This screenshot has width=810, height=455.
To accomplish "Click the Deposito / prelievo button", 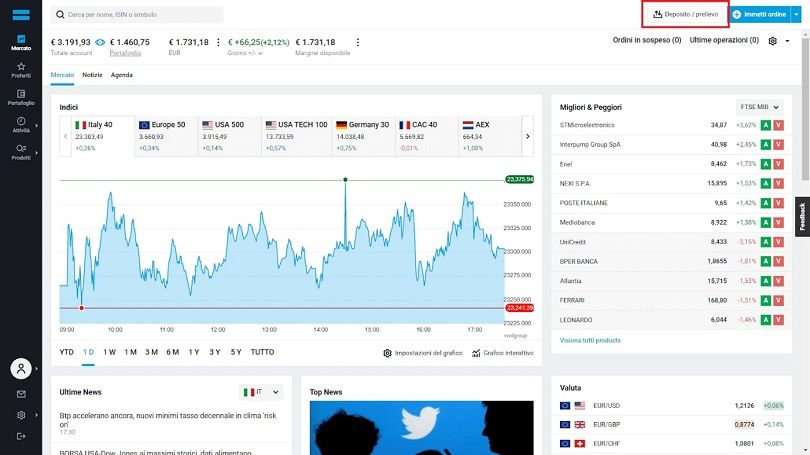I will pyautogui.click(x=686, y=14).
